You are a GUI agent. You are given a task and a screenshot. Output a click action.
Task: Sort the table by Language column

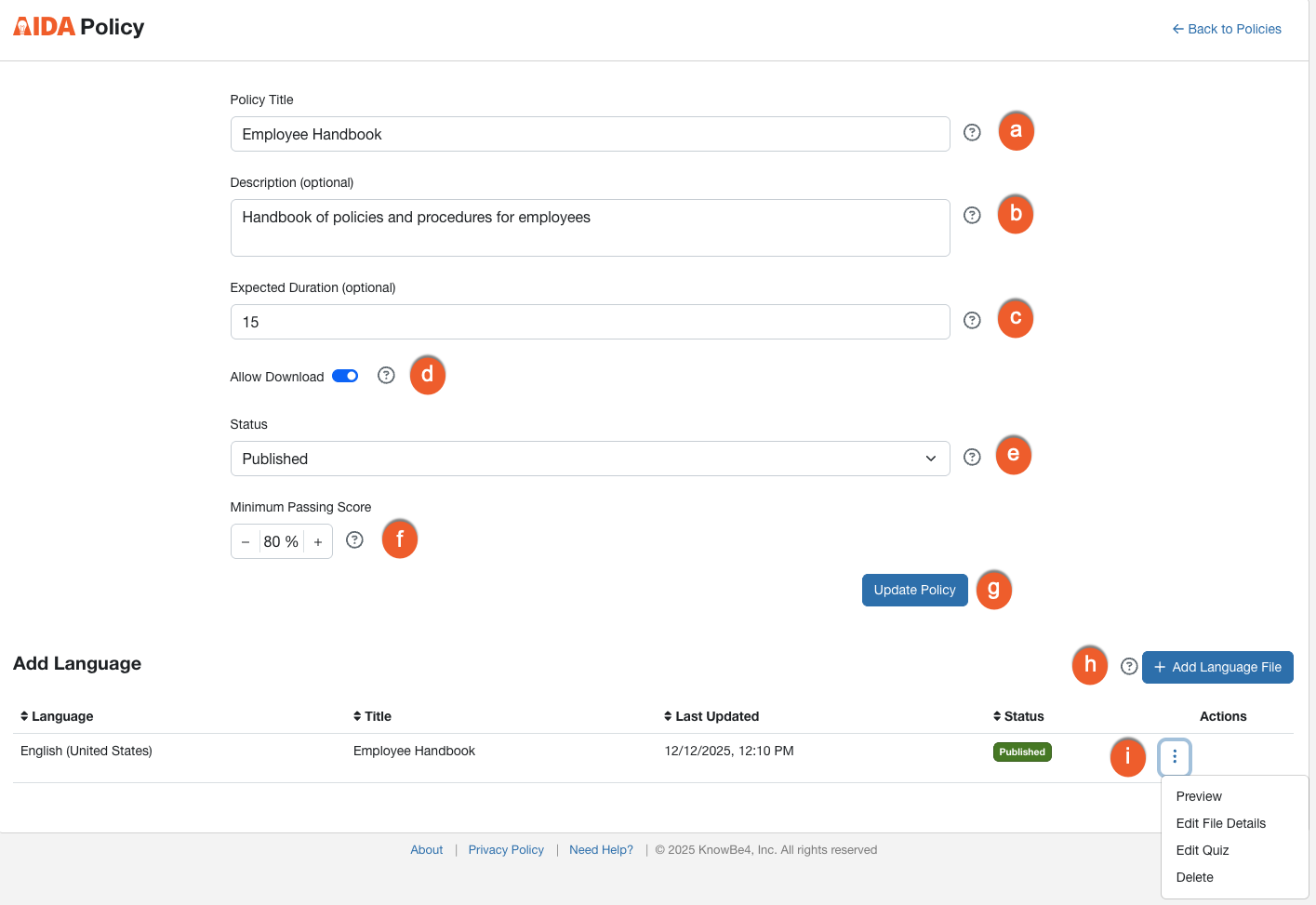pyautogui.click(x=57, y=716)
